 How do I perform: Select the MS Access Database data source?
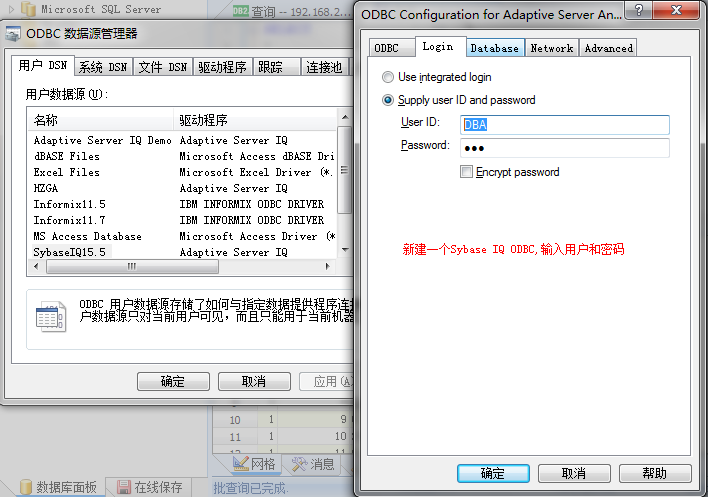pos(87,237)
